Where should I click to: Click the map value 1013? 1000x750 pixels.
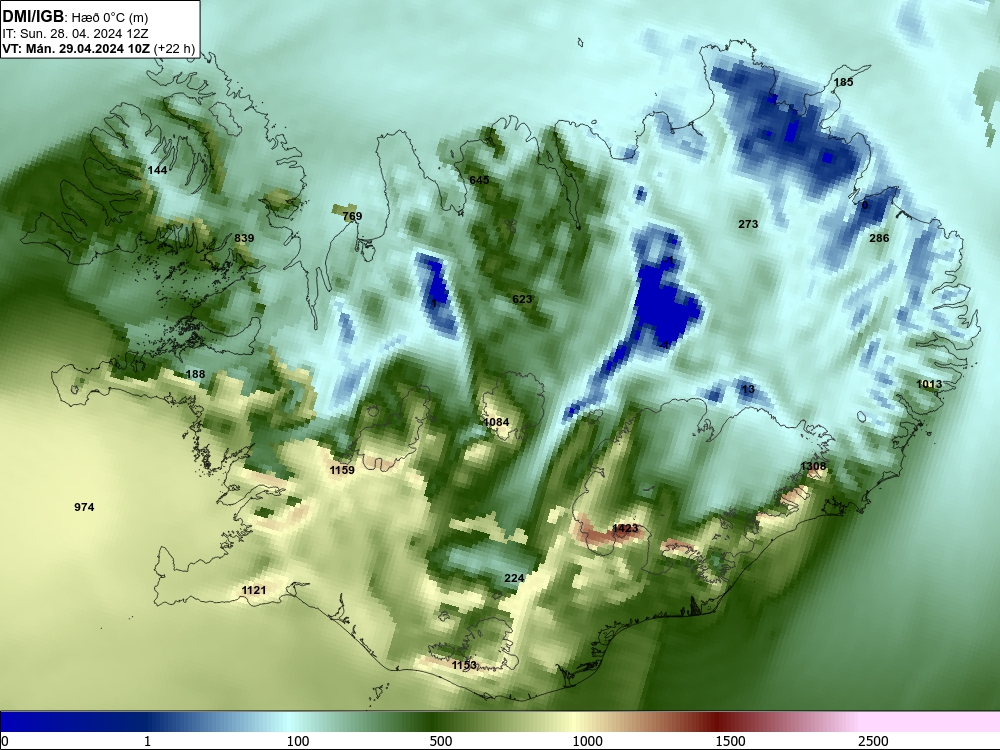click(929, 384)
